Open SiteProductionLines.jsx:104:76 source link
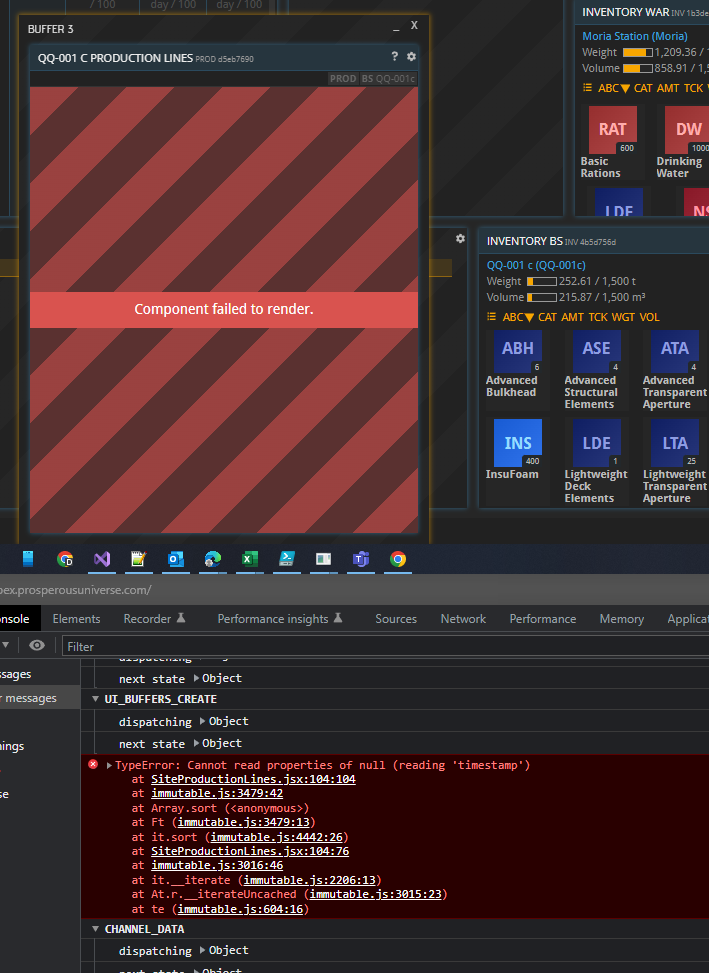709x973 pixels. (x=250, y=851)
